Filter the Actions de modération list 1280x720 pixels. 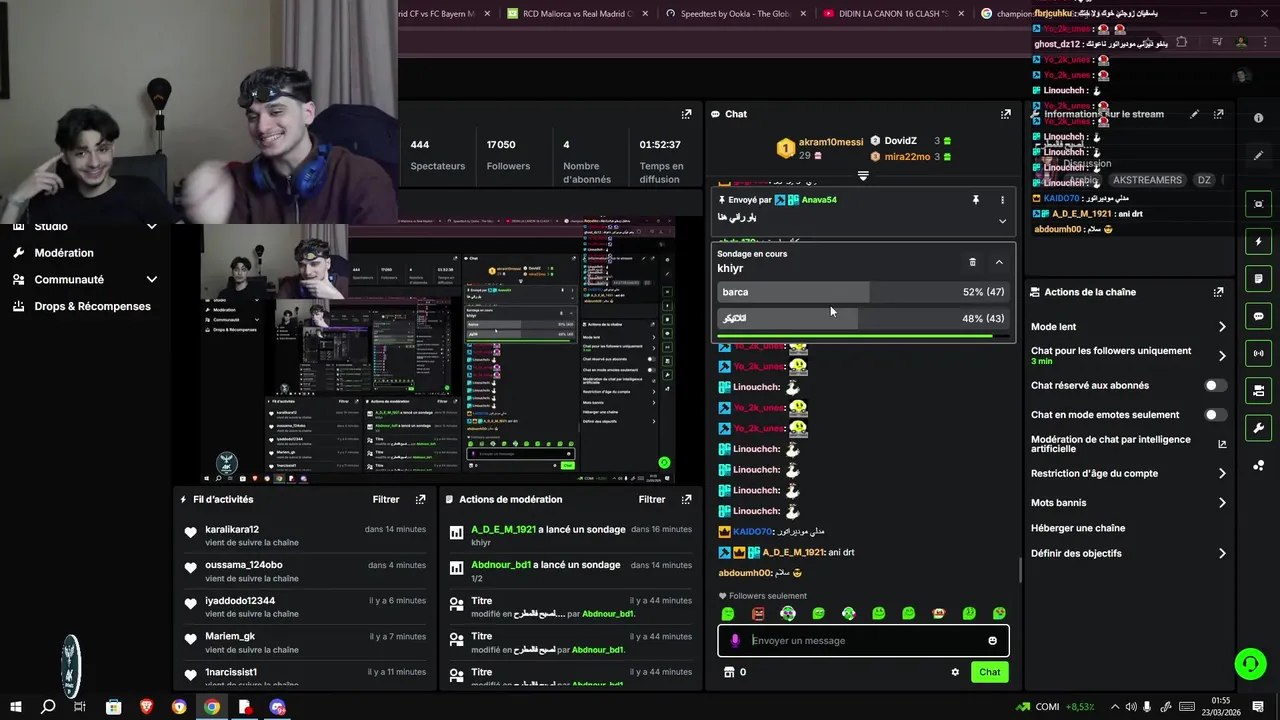click(x=652, y=499)
